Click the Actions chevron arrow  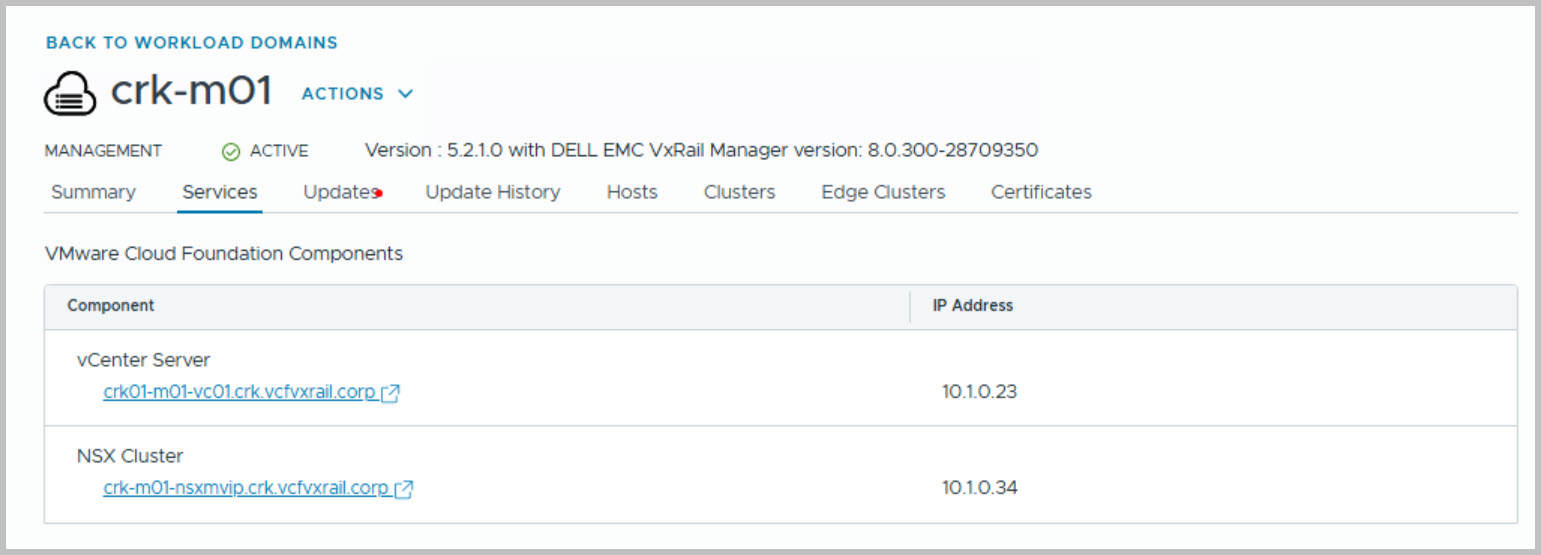[x=405, y=94]
